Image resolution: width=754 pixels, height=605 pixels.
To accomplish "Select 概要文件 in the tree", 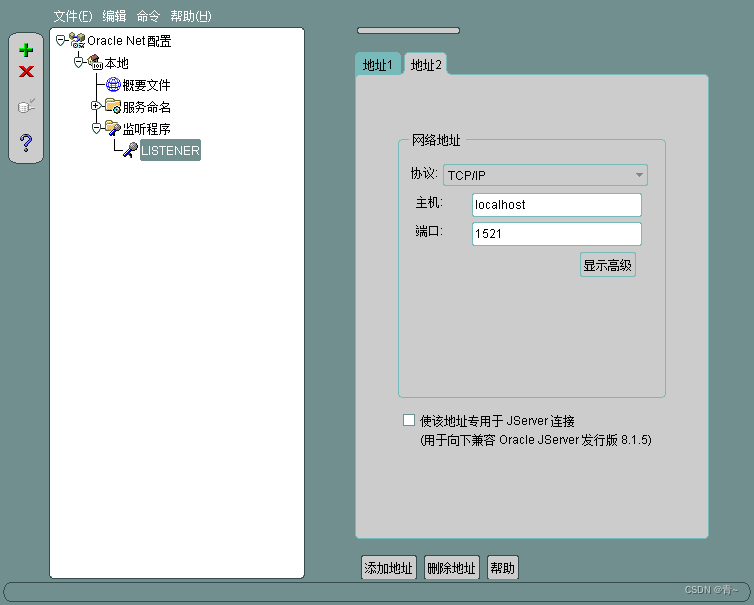I will (146, 85).
